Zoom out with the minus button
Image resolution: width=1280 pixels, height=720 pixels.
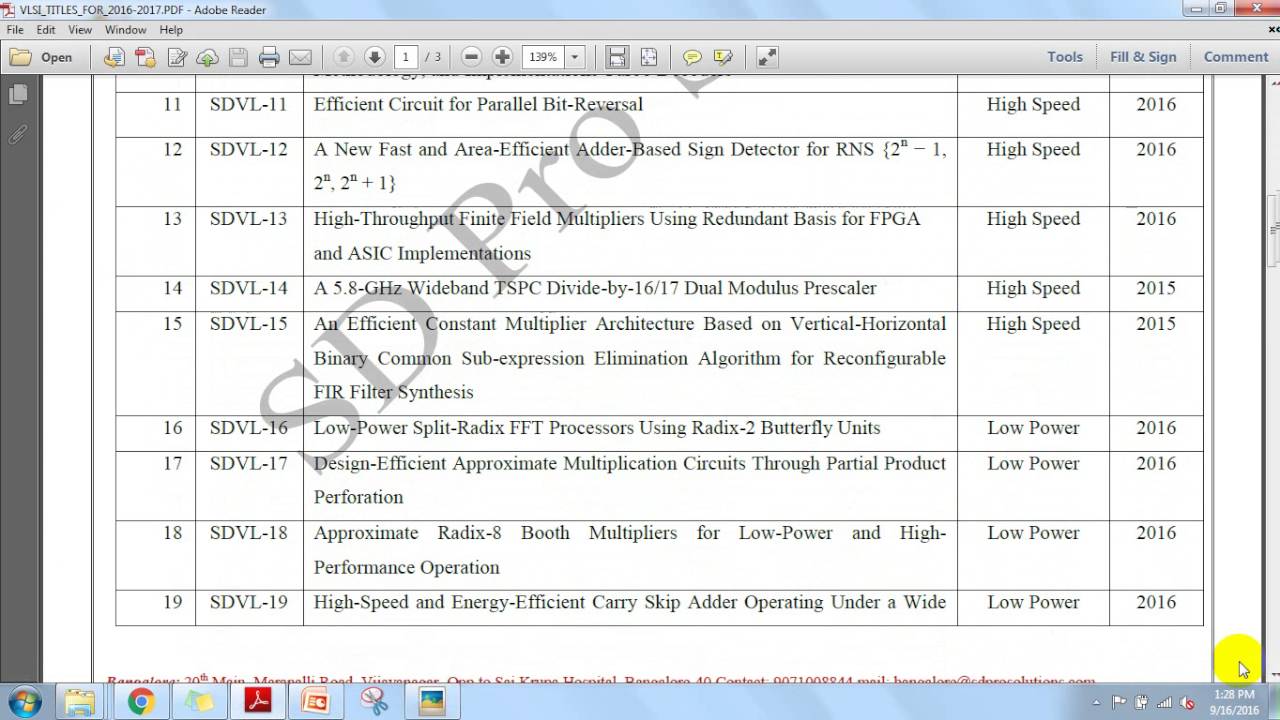(x=472, y=57)
